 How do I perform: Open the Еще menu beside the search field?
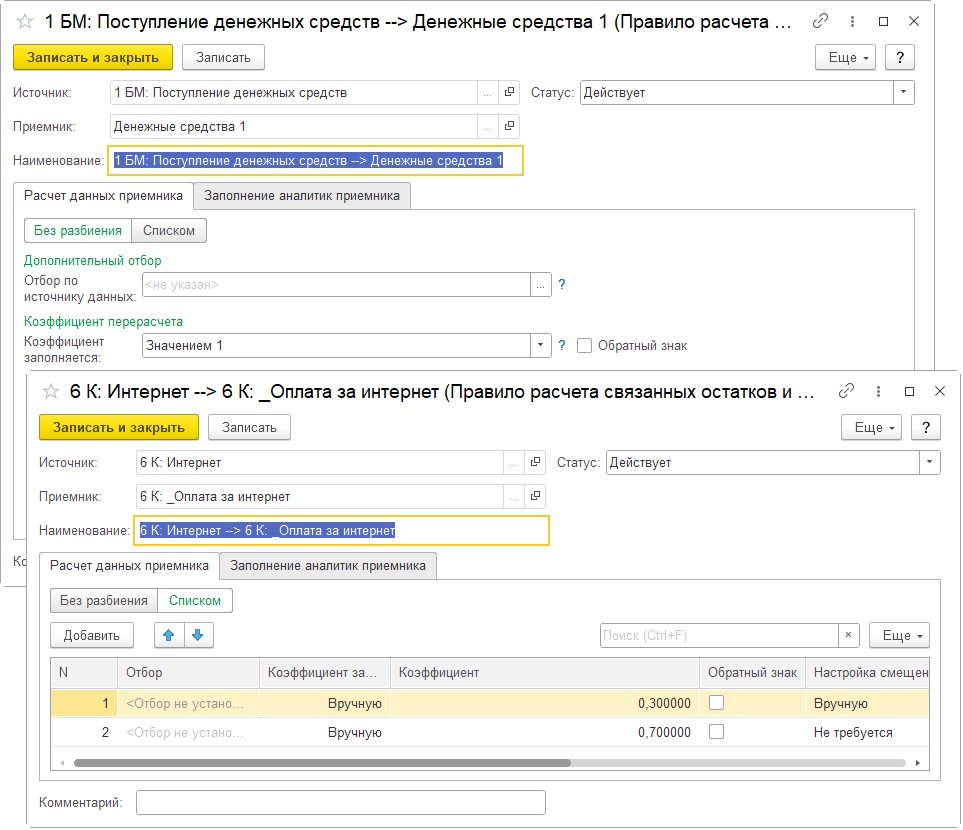[x=899, y=635]
